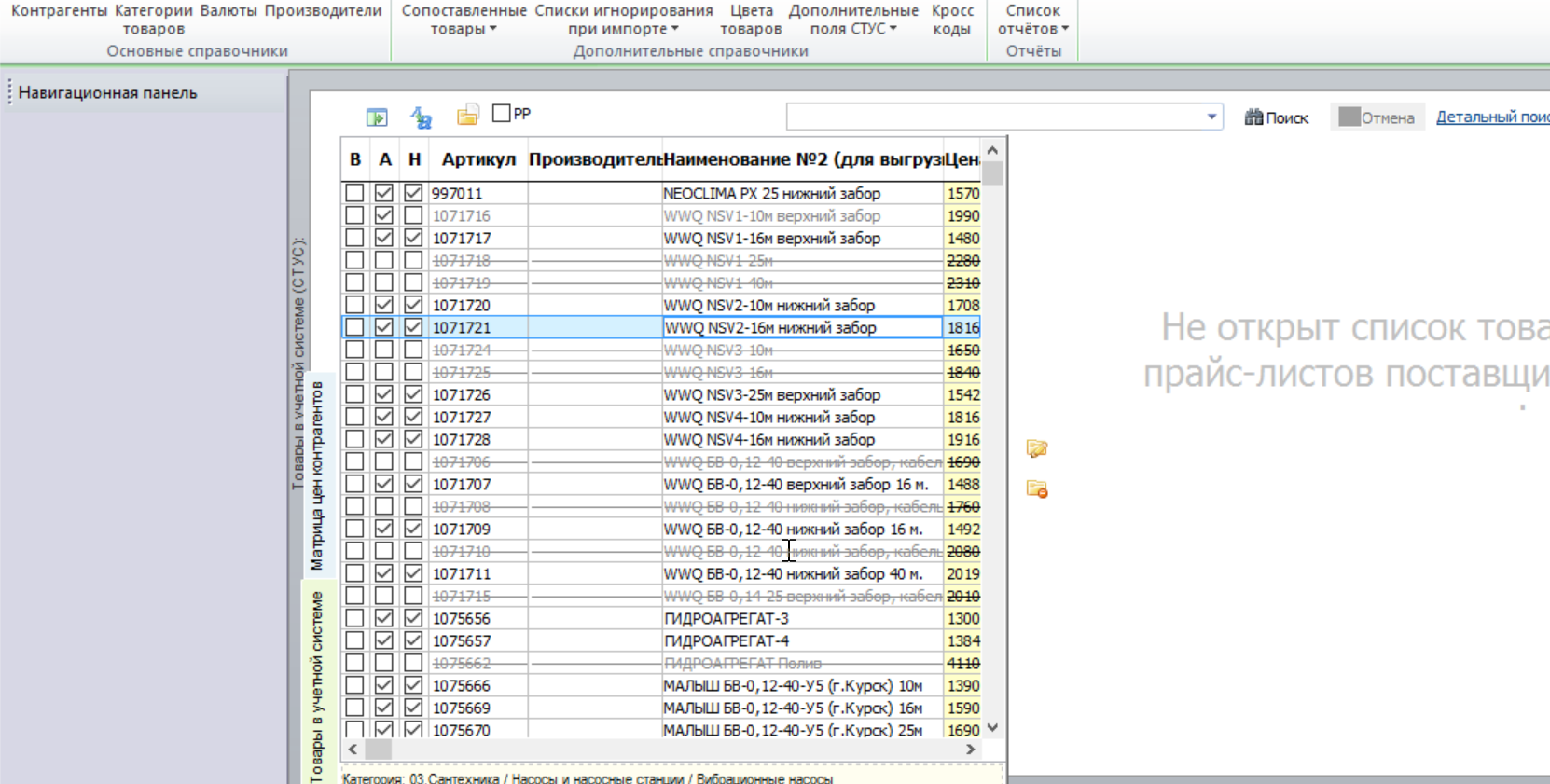Click the horizontal scrollbar right arrow
Image resolution: width=1550 pixels, height=784 pixels.
tap(970, 749)
